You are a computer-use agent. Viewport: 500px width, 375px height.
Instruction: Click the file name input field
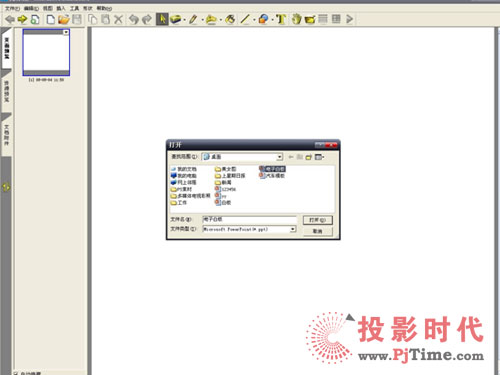coord(249,219)
